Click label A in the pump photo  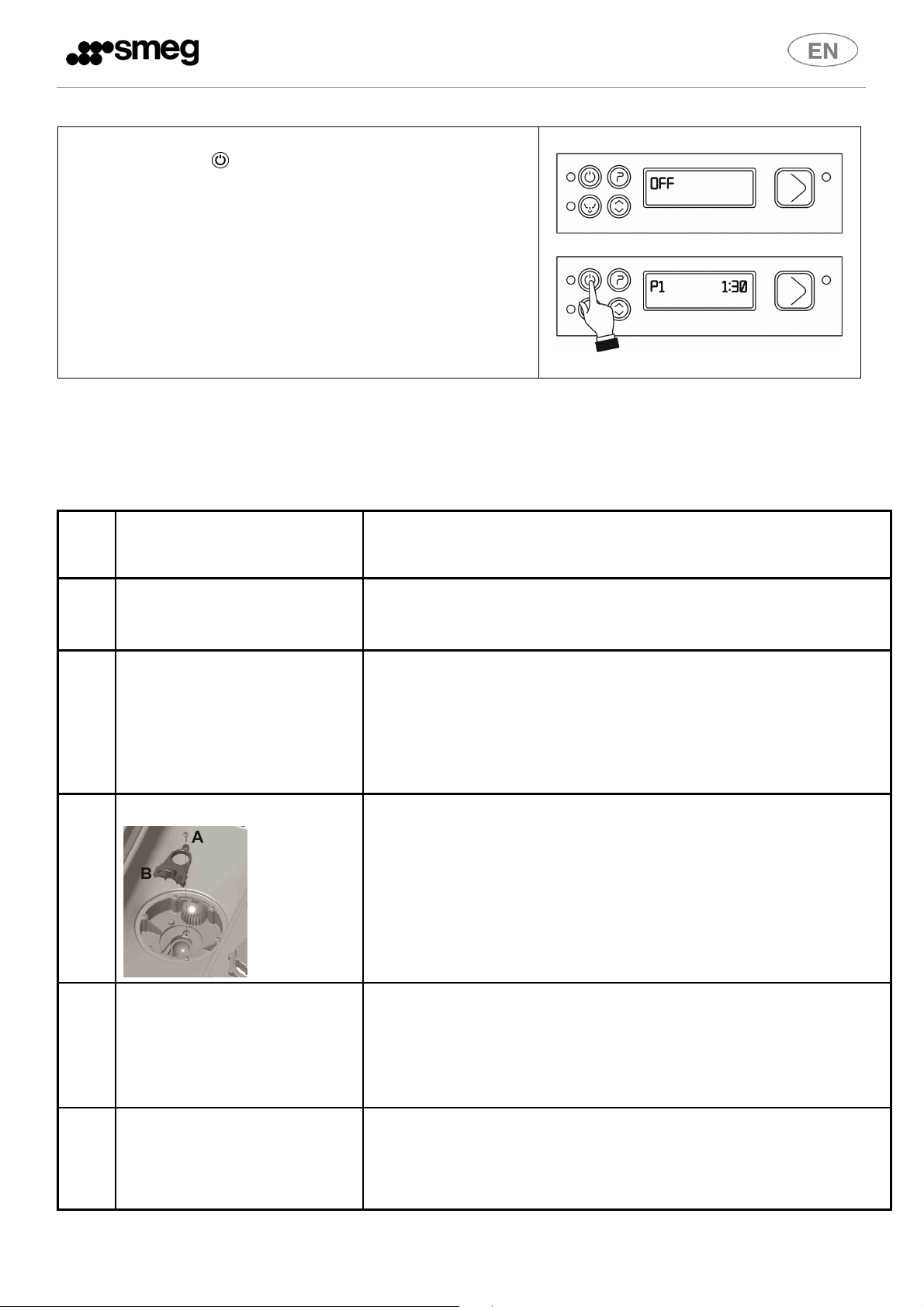pos(198,837)
